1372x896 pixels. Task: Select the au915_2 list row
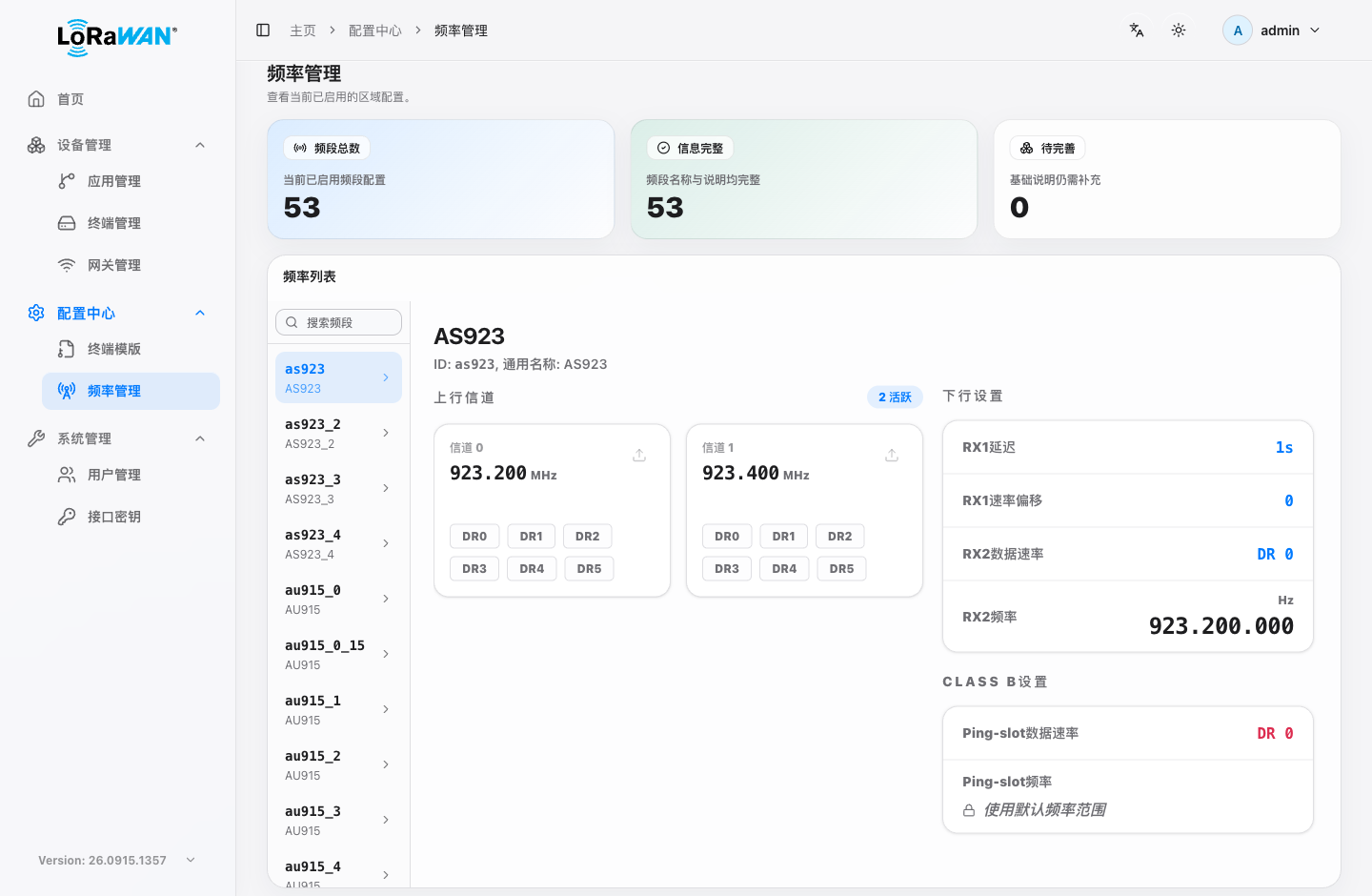coord(338,764)
